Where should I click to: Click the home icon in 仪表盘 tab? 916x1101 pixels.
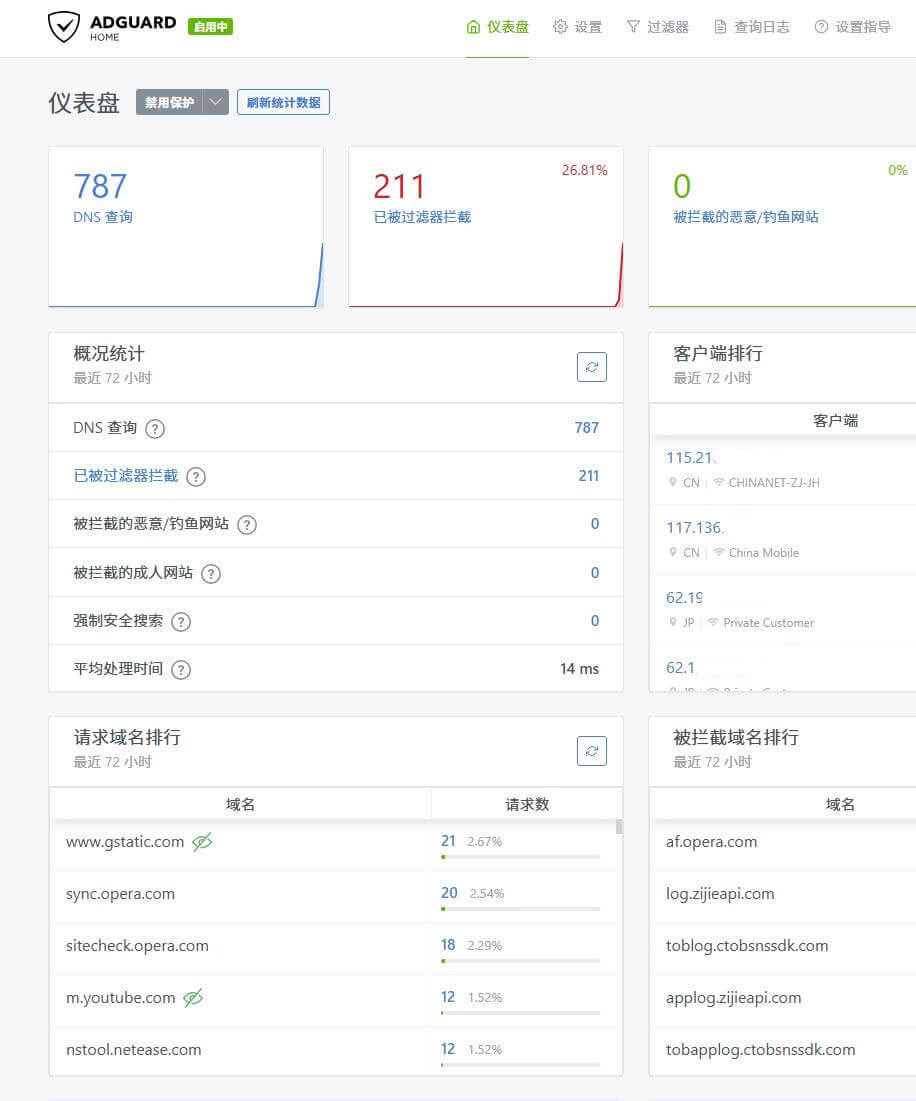coord(473,27)
